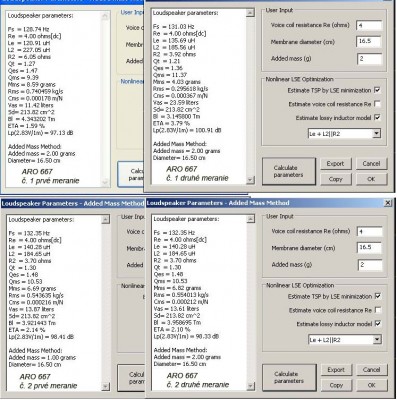This screenshot has height=400, width=397.
Task: Click the OK button in the top dialog
Action: coord(371,179)
